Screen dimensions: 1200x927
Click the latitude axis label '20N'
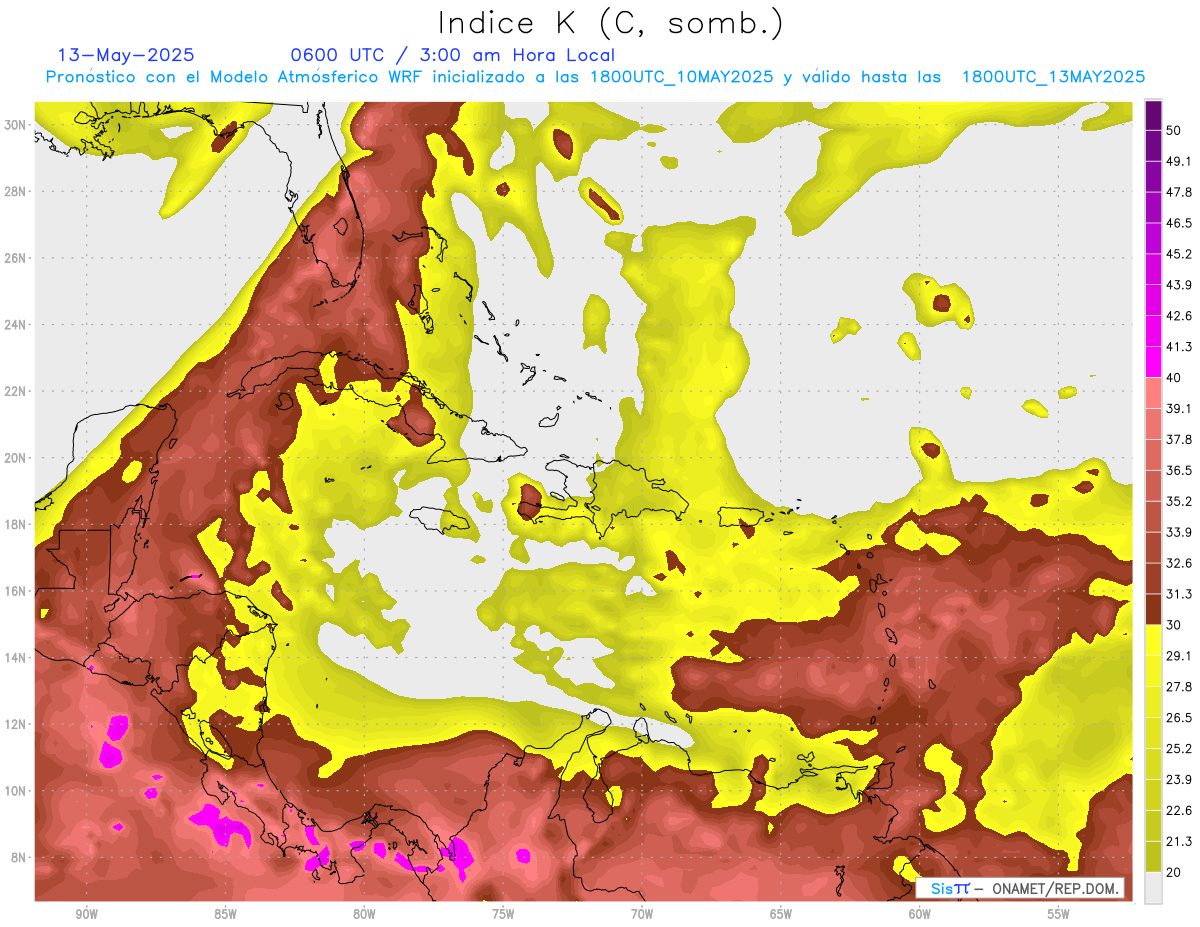15,458
